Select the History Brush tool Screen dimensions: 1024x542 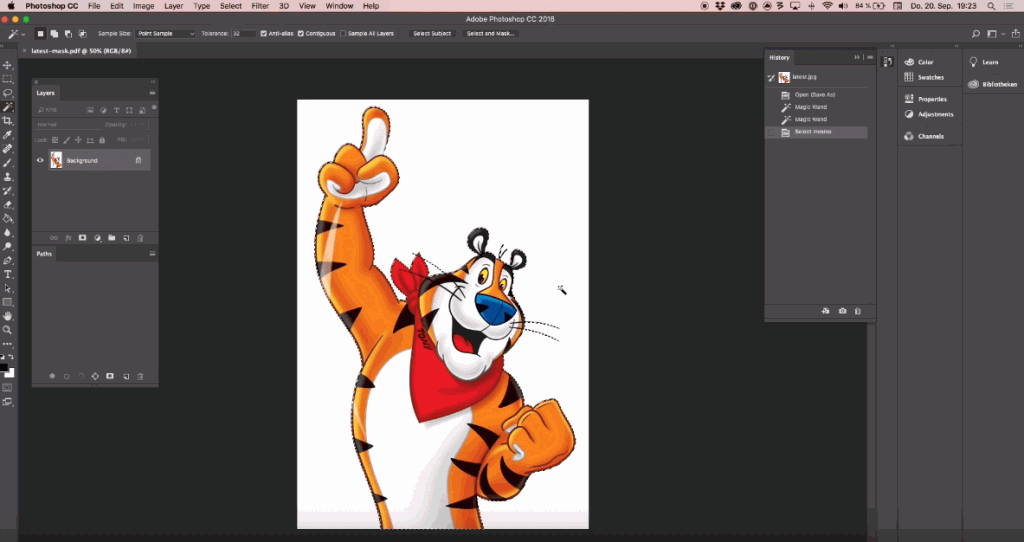point(8,191)
